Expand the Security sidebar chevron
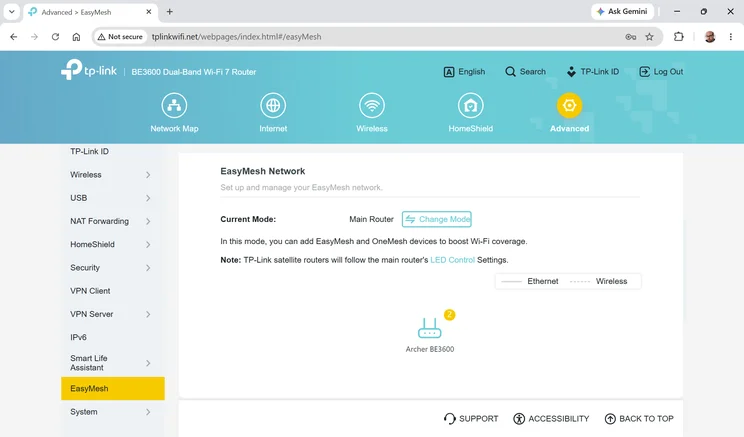Viewport: 744px width, 437px height. (148, 268)
